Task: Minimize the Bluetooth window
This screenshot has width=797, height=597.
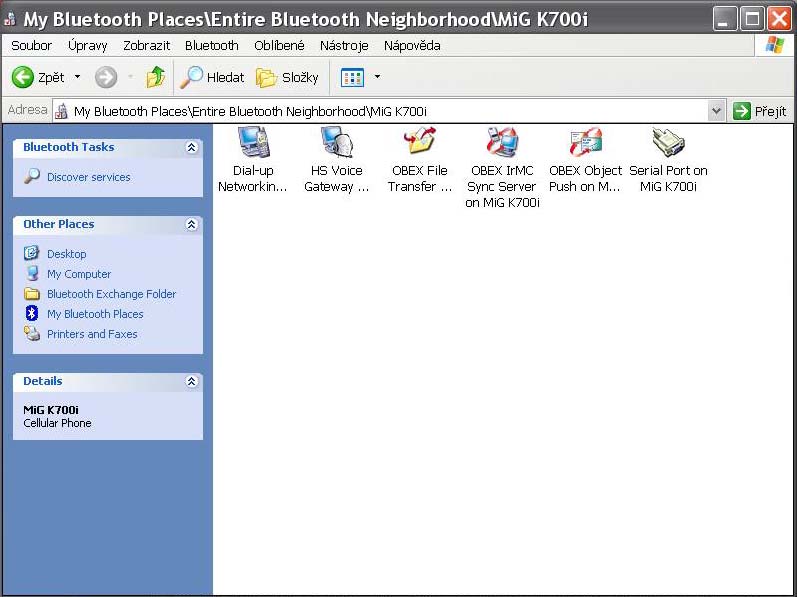Action: (725, 19)
